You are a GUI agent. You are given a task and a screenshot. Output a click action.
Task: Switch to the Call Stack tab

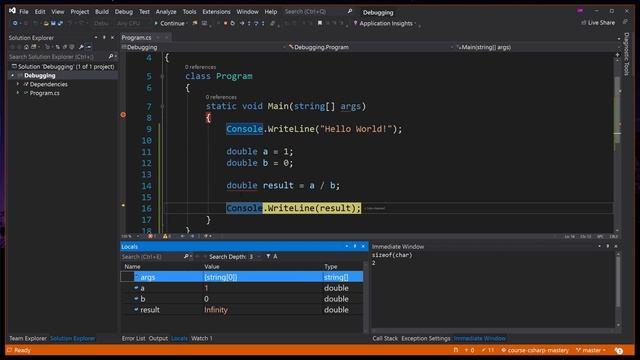(385, 338)
